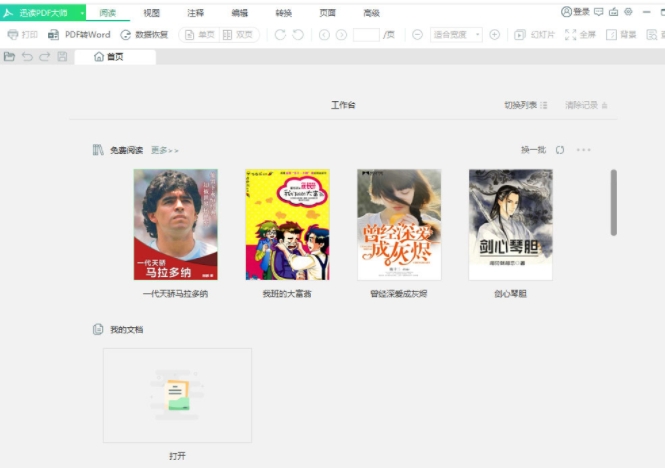Click the 打开 open document button
Image resolution: width=665 pixels, height=468 pixels.
click(177, 396)
